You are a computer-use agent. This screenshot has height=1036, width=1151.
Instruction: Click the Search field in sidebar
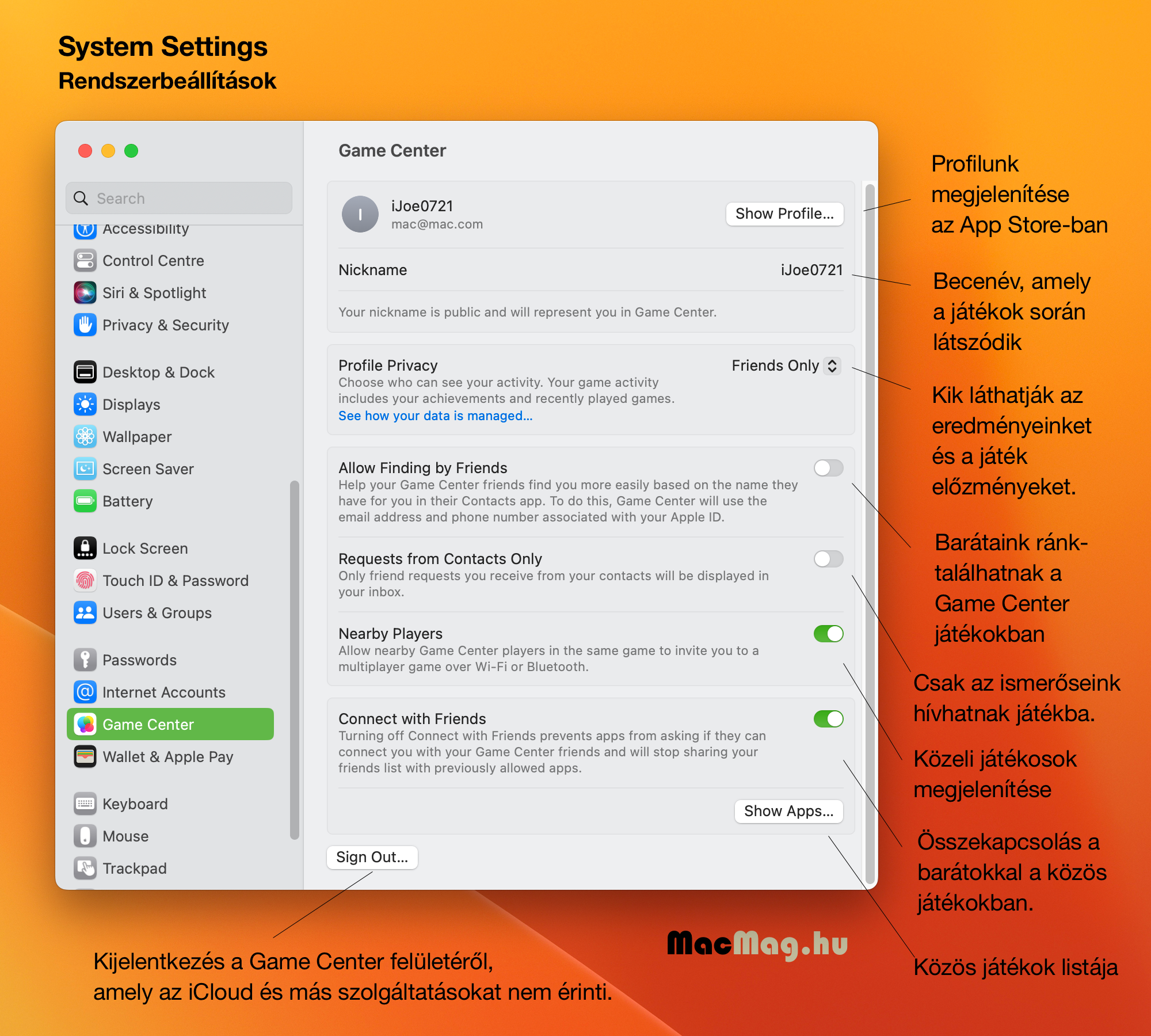click(x=179, y=199)
